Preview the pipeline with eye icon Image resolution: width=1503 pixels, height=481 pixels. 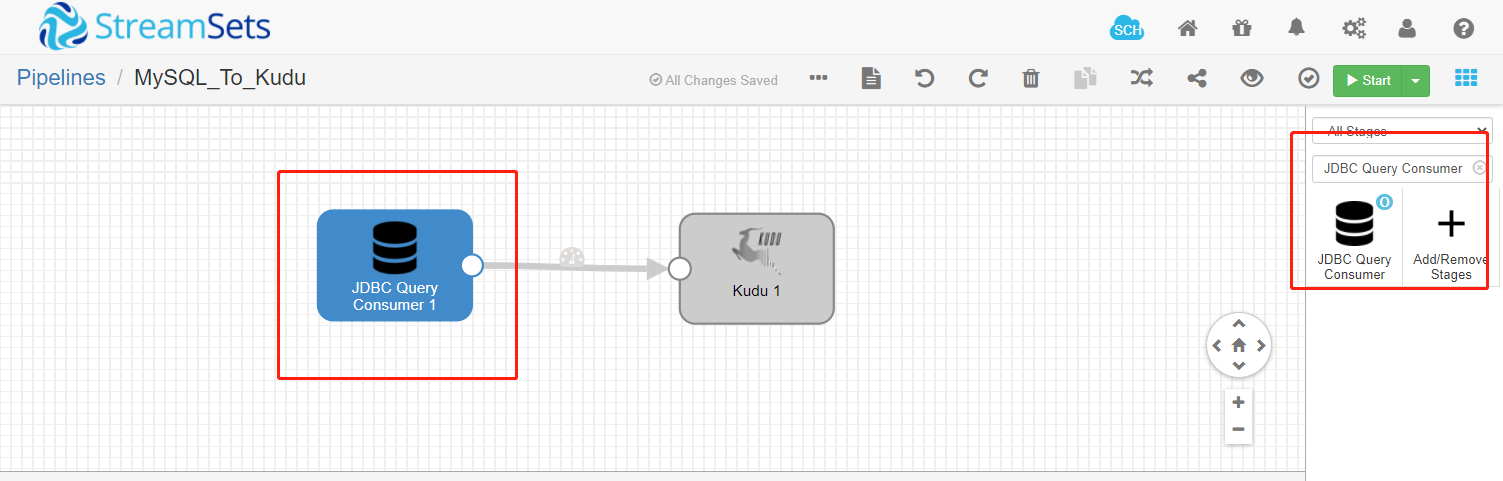point(1252,78)
